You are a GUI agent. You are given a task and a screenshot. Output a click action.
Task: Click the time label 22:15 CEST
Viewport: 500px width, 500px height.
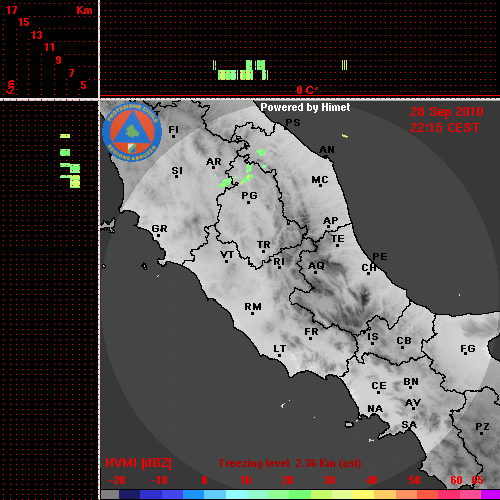point(445,128)
